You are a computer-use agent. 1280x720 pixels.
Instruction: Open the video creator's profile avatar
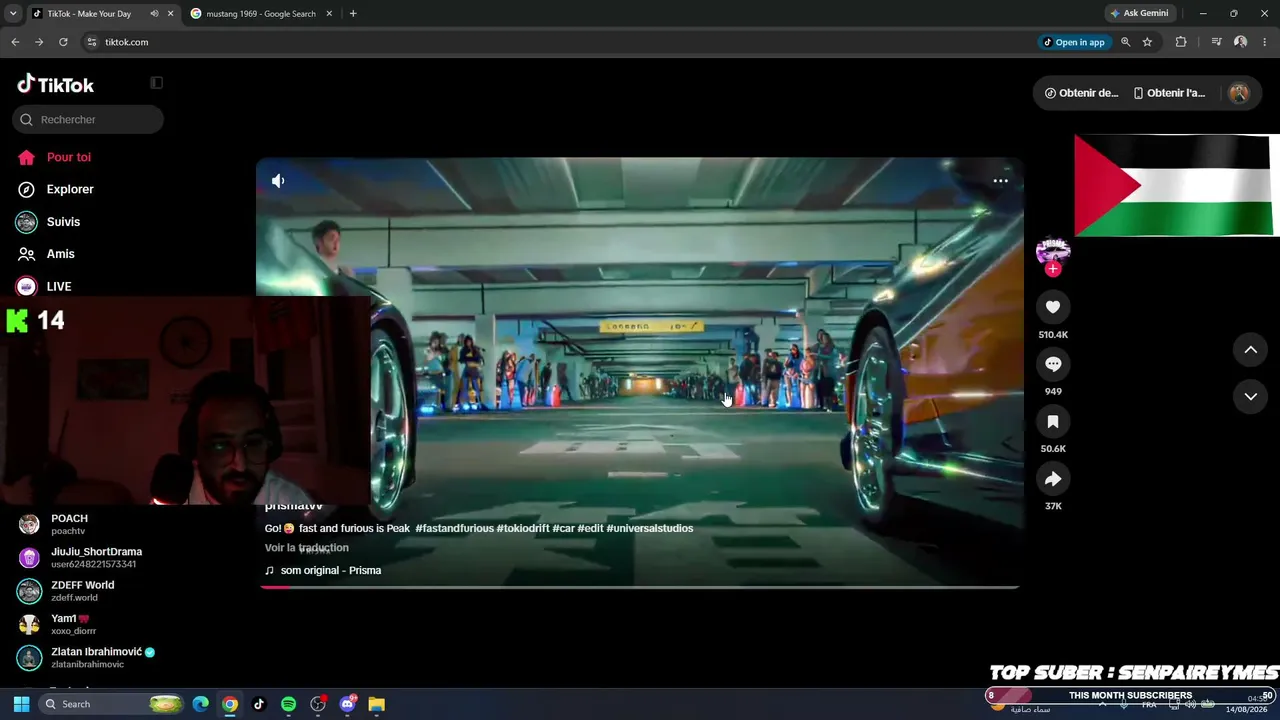pos(1053,250)
